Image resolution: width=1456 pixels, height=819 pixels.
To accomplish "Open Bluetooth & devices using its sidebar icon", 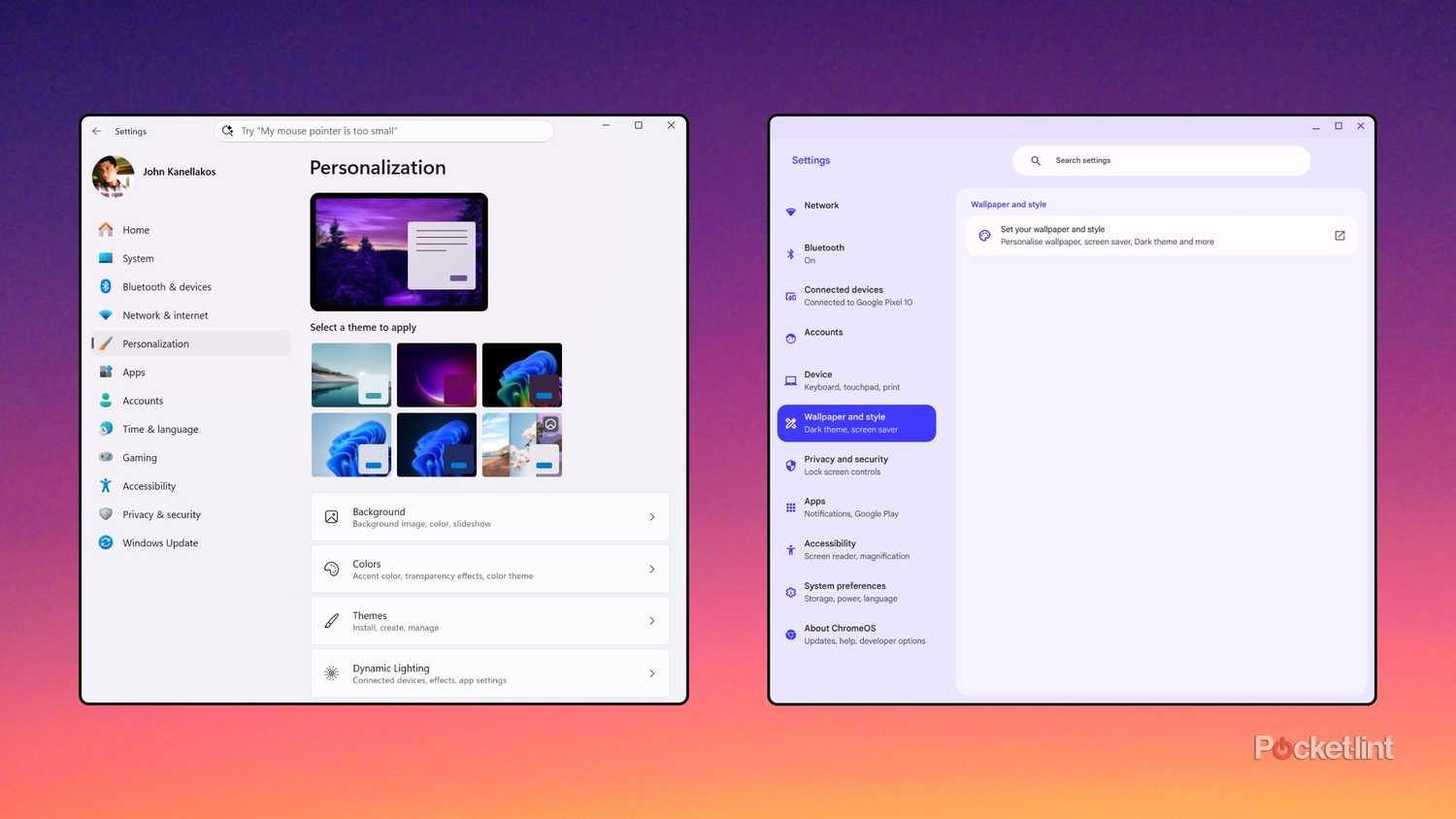I will coord(105,286).
